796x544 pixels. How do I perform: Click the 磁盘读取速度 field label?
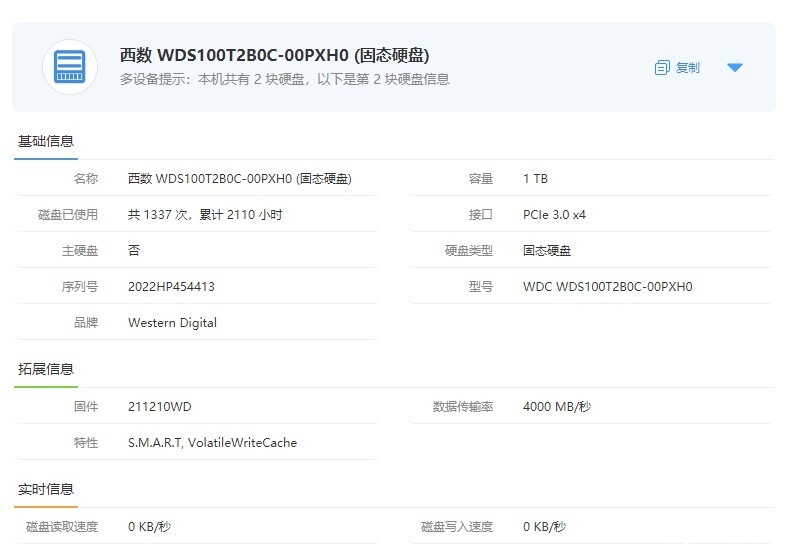pyautogui.click(x=62, y=527)
